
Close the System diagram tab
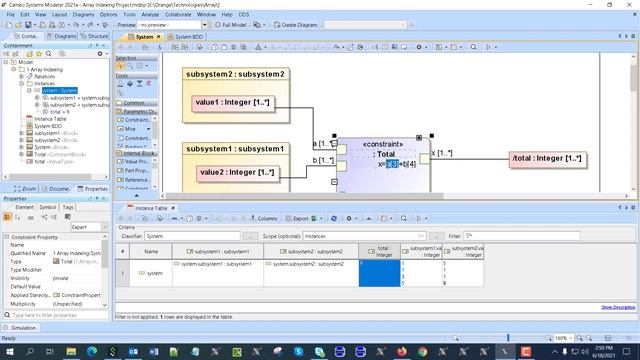(x=159, y=37)
